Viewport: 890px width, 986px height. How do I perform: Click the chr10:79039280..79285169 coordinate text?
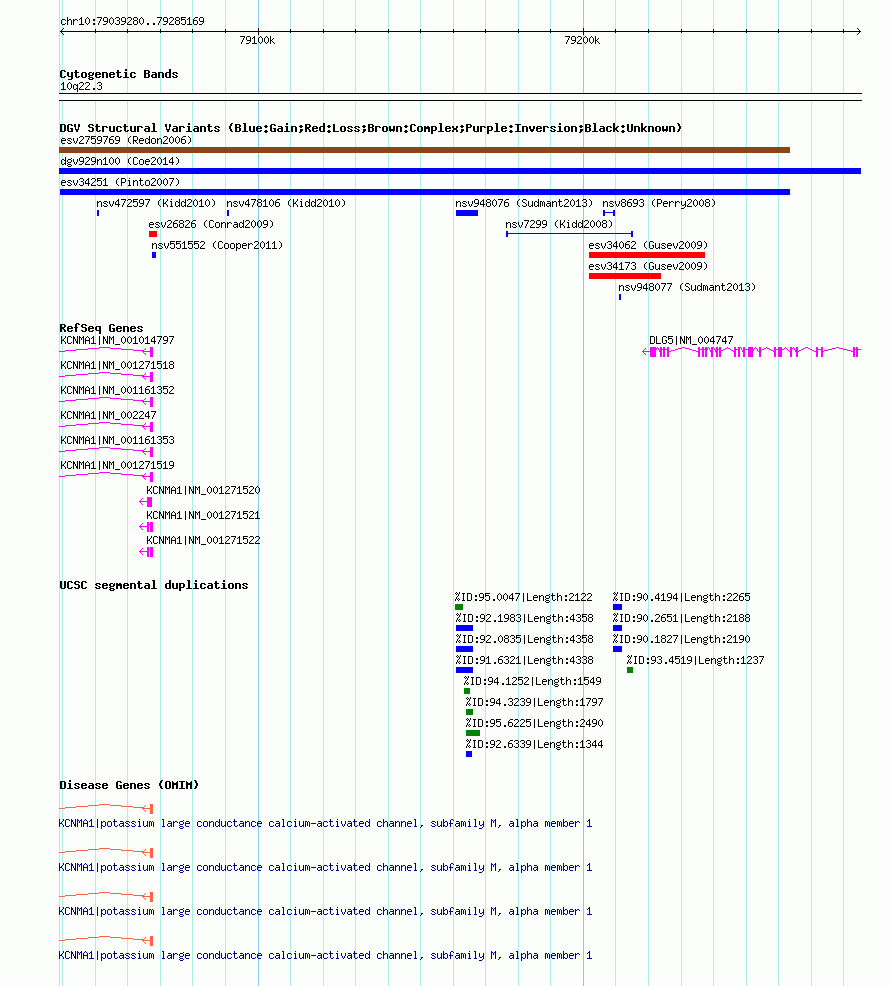[x=132, y=21]
